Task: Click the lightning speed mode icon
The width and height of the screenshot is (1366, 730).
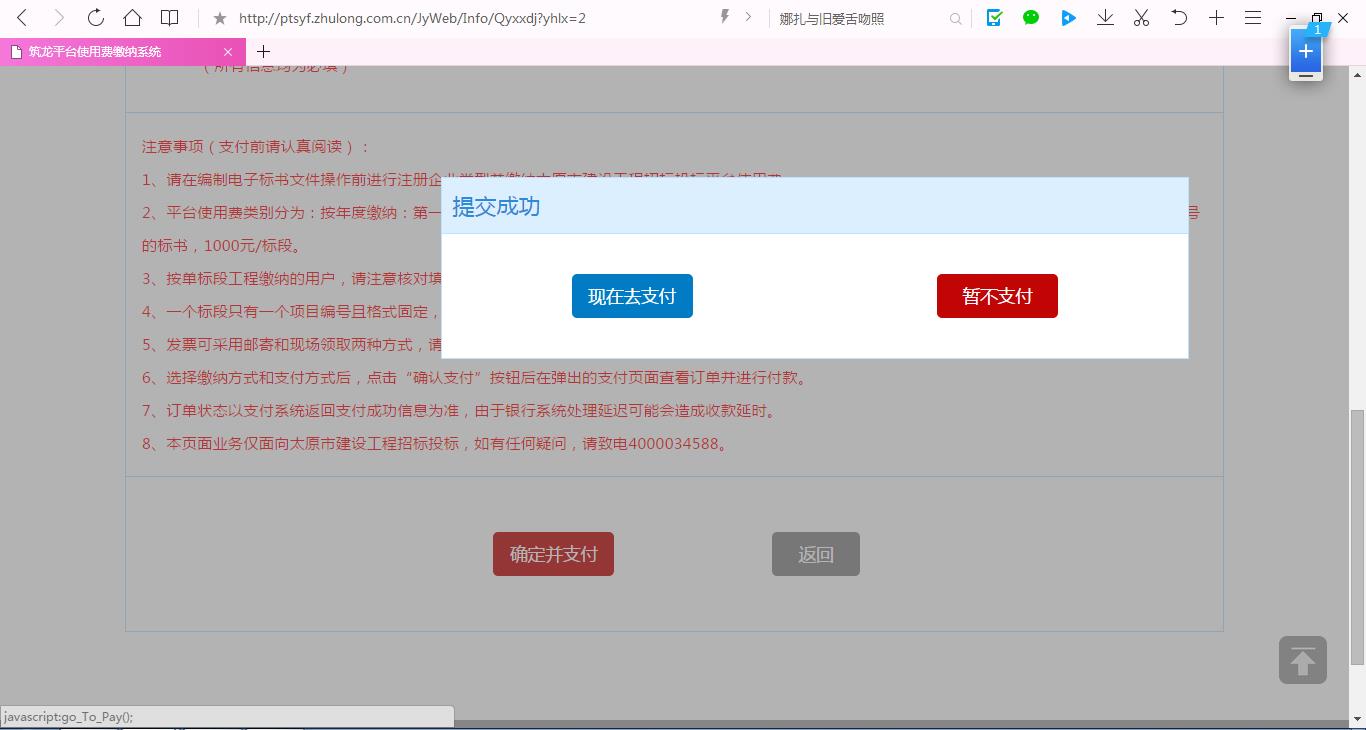Action: [x=725, y=17]
